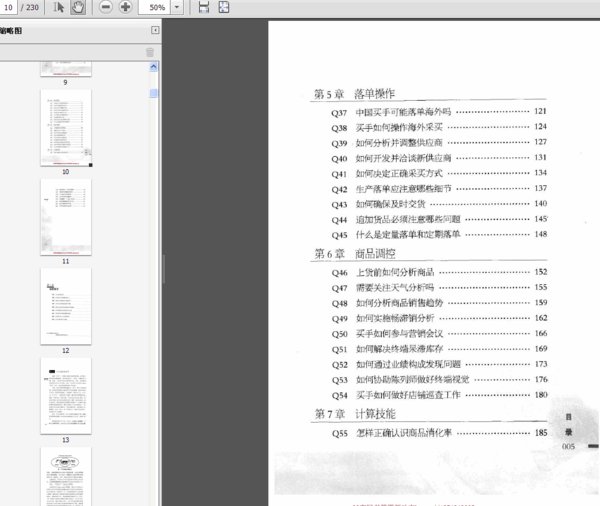Click the Q54 entry on page 180
The image size is (600, 506).
[x=439, y=395]
